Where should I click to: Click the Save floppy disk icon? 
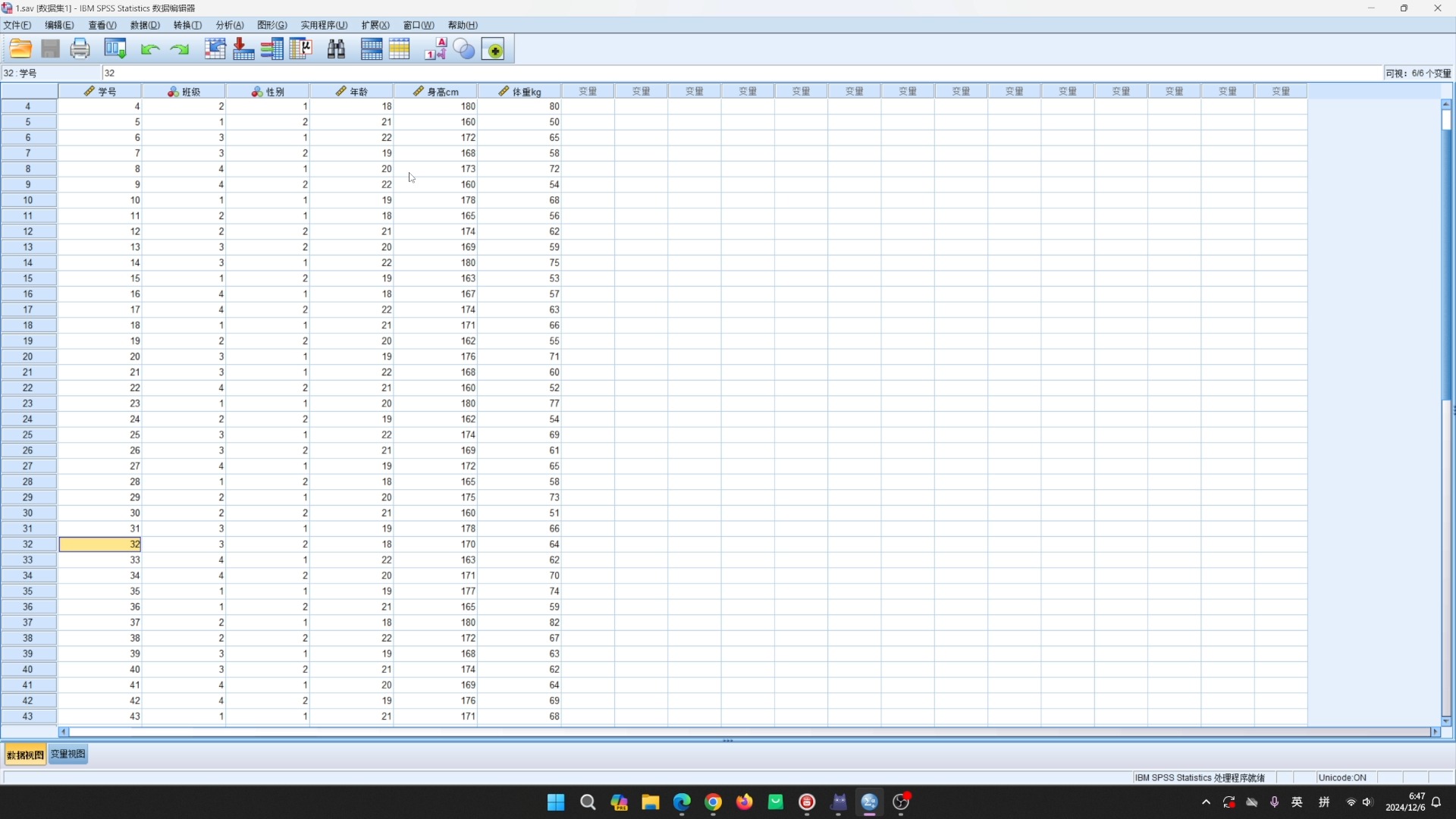coord(50,49)
